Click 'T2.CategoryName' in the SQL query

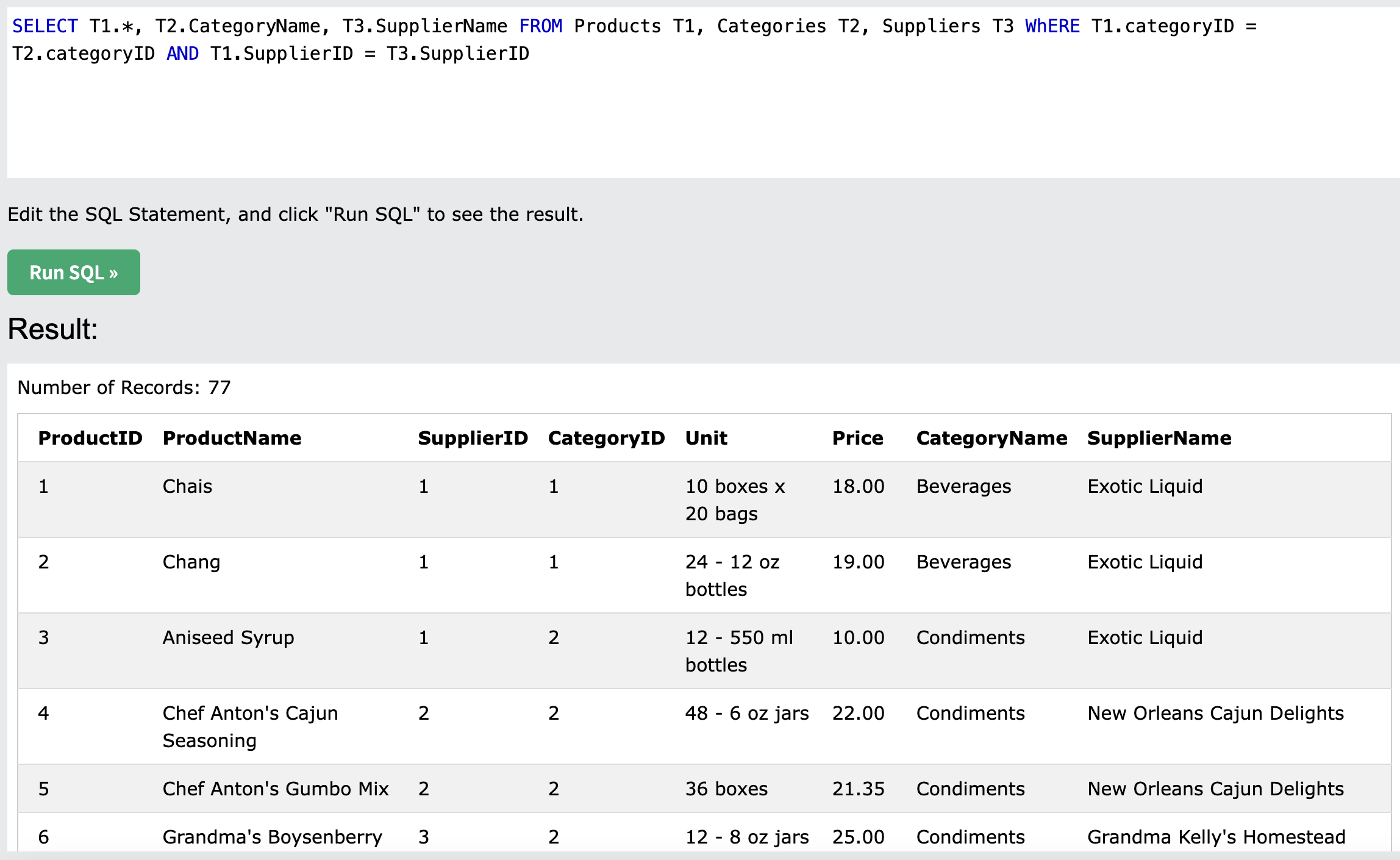tap(238, 26)
